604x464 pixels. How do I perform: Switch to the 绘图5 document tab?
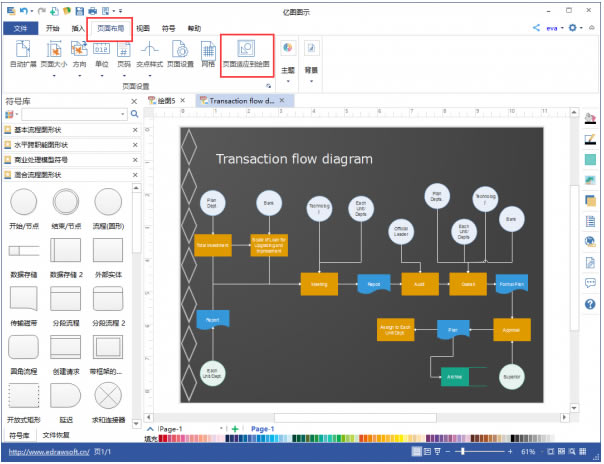point(166,100)
